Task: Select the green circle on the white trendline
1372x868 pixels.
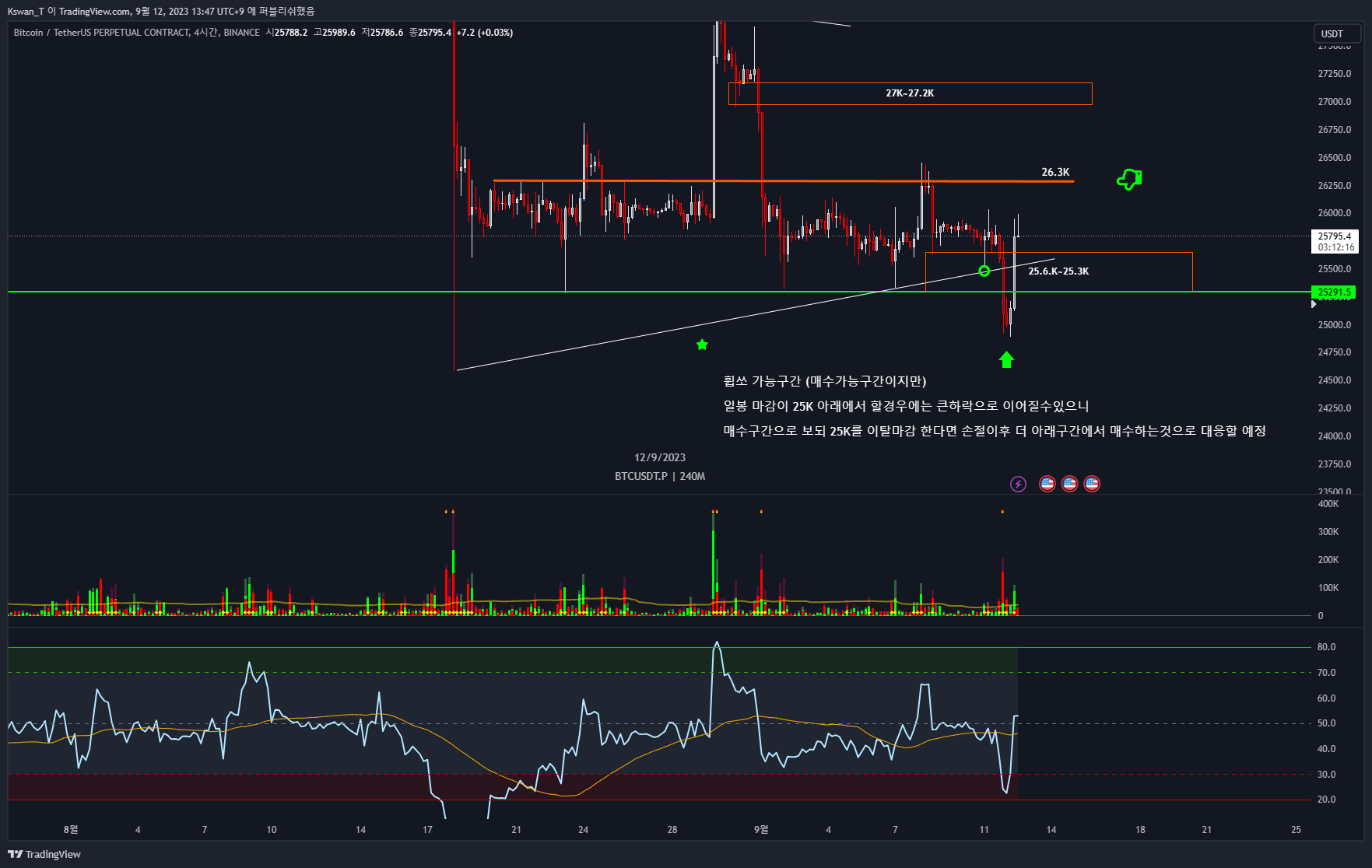Action: (984, 271)
